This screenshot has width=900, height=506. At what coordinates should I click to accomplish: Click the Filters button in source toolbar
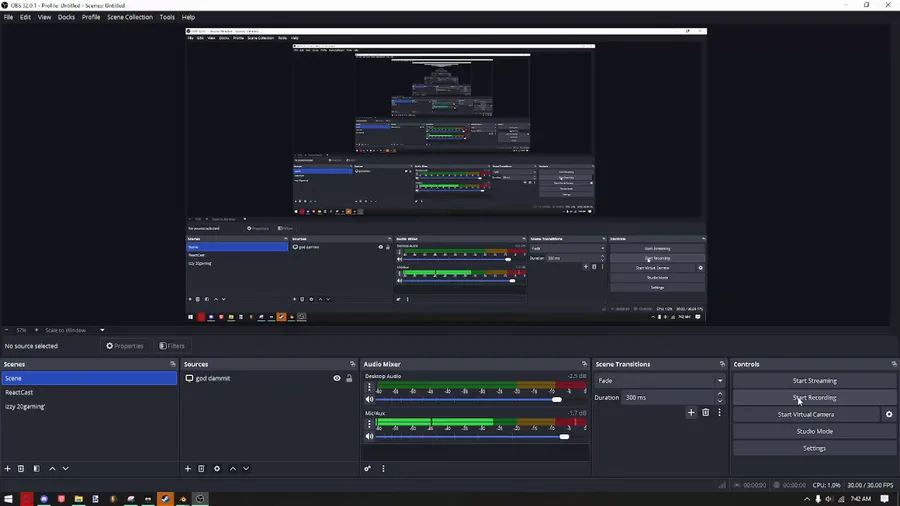tap(172, 346)
